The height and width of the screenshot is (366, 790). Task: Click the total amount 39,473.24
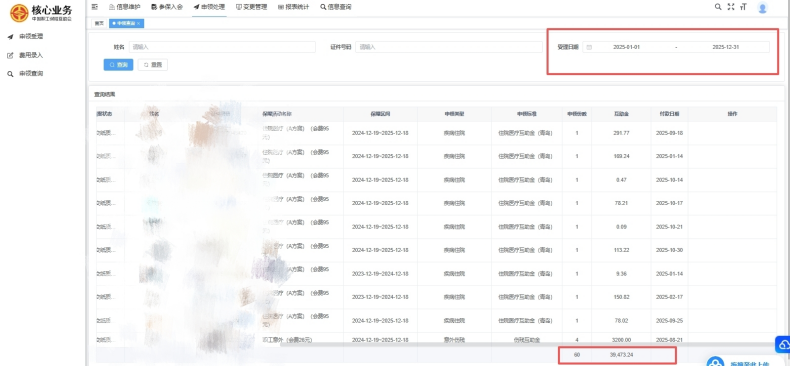click(x=621, y=355)
